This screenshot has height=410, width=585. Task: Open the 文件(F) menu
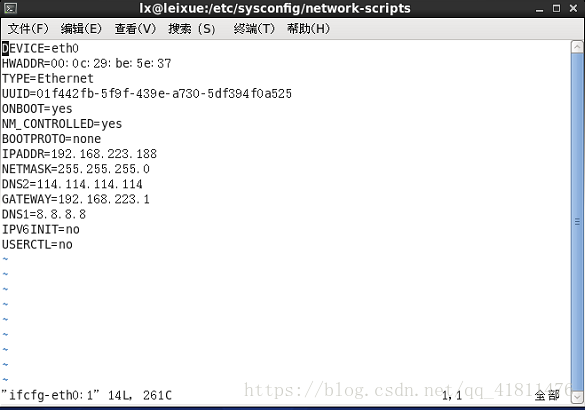[28, 29]
